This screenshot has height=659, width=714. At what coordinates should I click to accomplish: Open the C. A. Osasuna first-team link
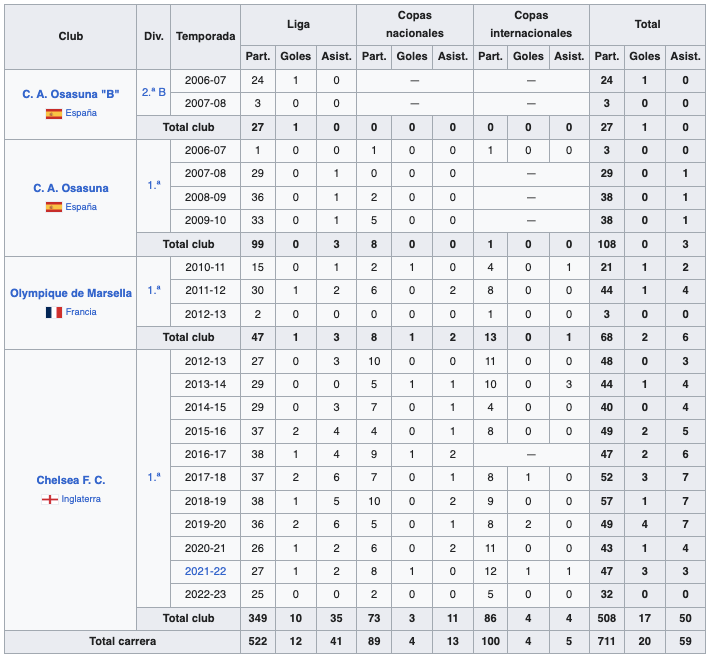[x=71, y=188]
